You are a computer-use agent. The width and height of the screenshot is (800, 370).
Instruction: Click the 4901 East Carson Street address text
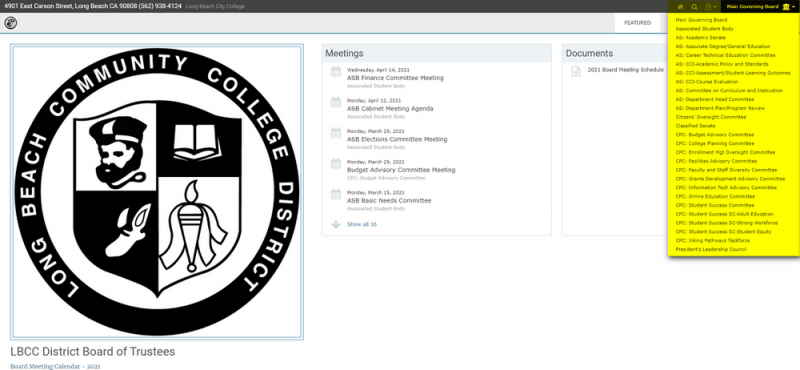[93, 7]
